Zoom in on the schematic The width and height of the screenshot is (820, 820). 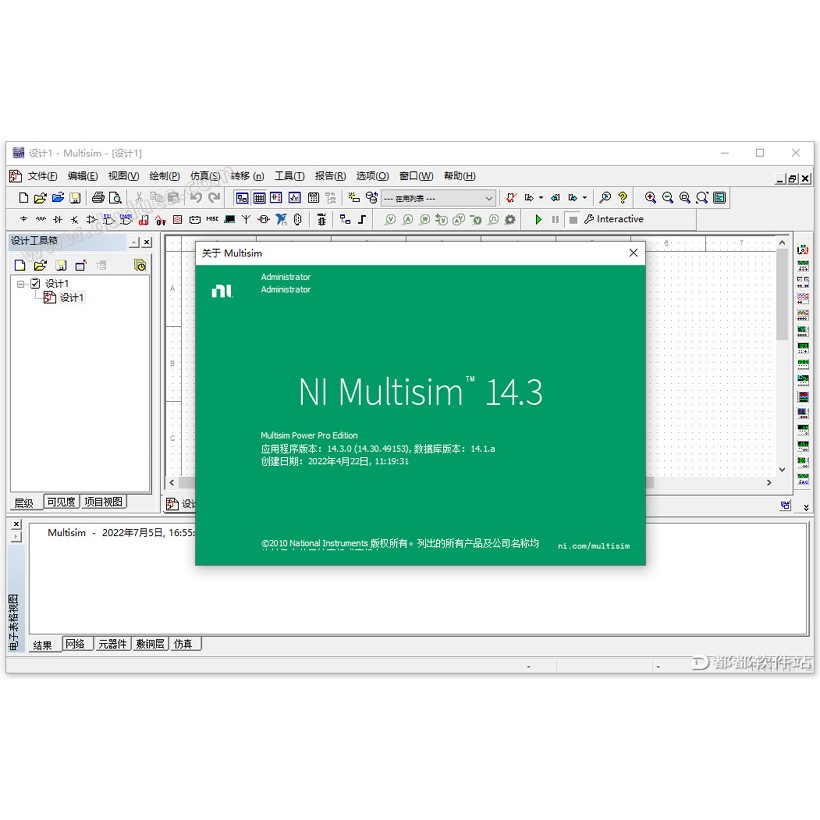point(650,198)
